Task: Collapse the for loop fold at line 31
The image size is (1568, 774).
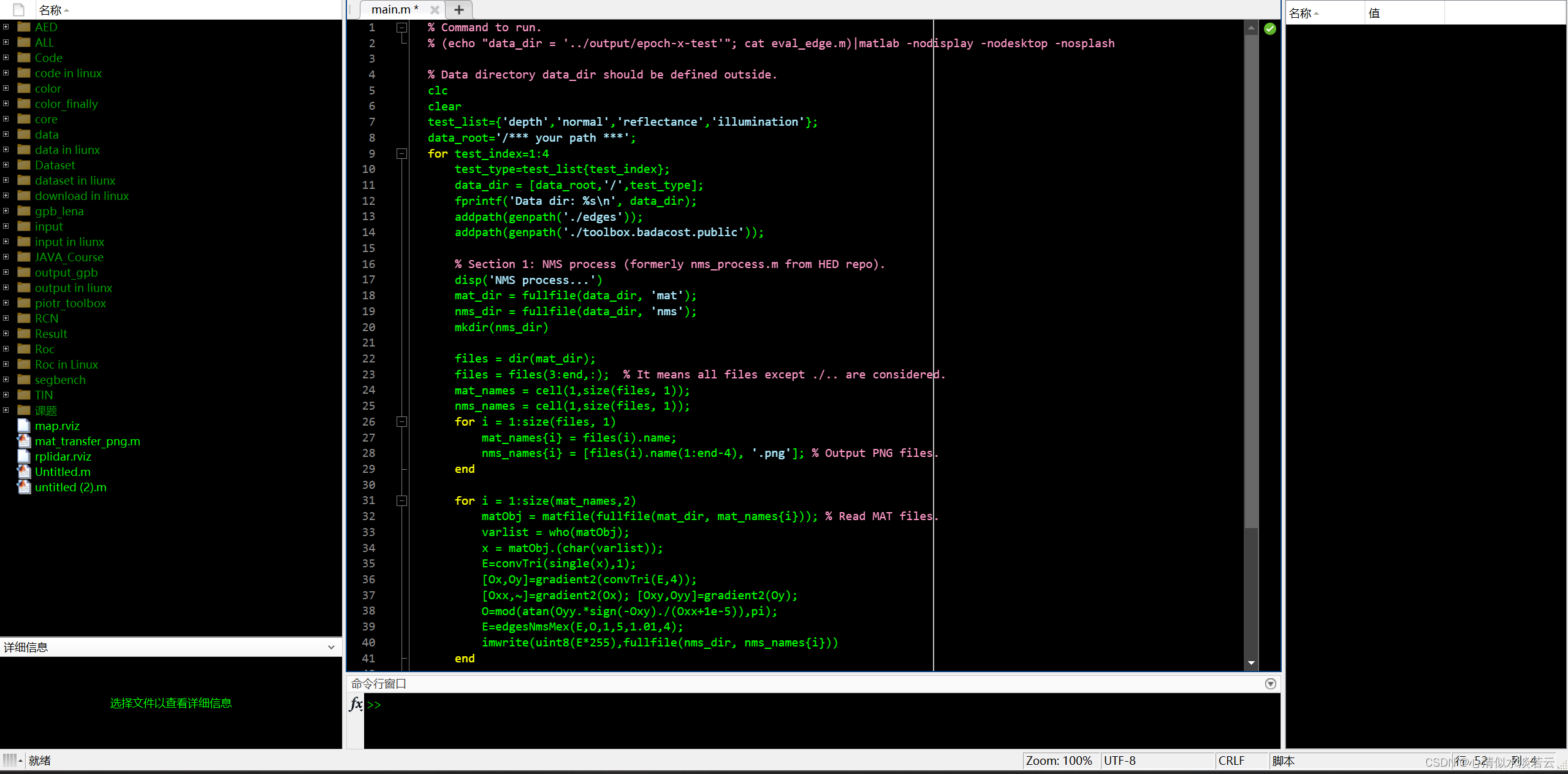Action: [402, 501]
